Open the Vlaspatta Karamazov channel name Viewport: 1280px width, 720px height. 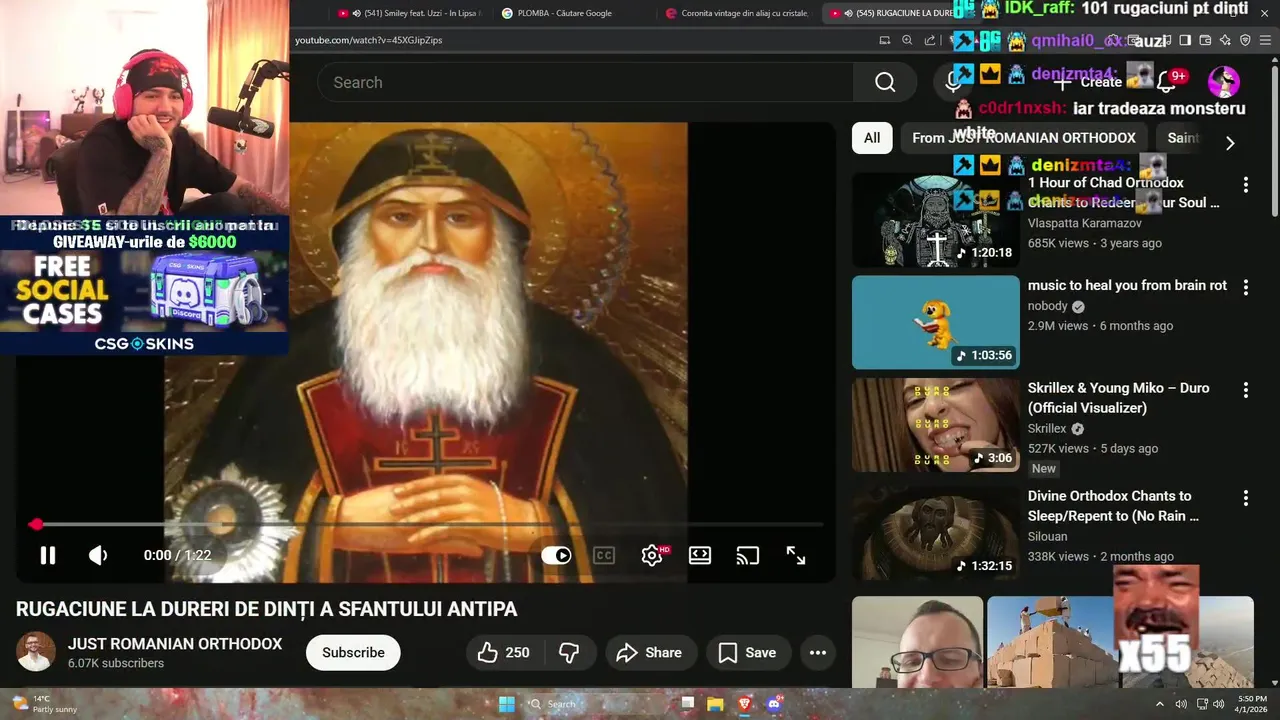pyautogui.click(x=1085, y=223)
